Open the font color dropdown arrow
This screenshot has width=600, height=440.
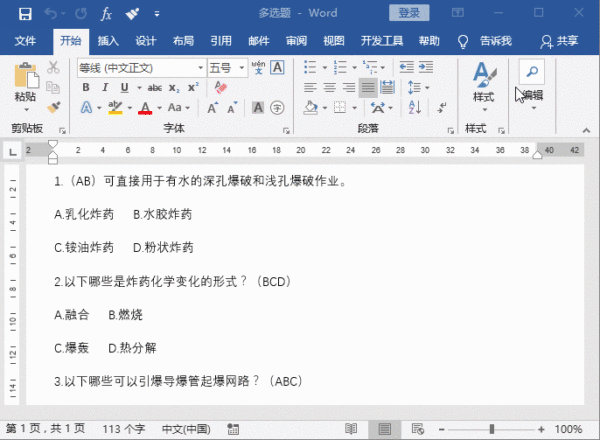[160, 108]
